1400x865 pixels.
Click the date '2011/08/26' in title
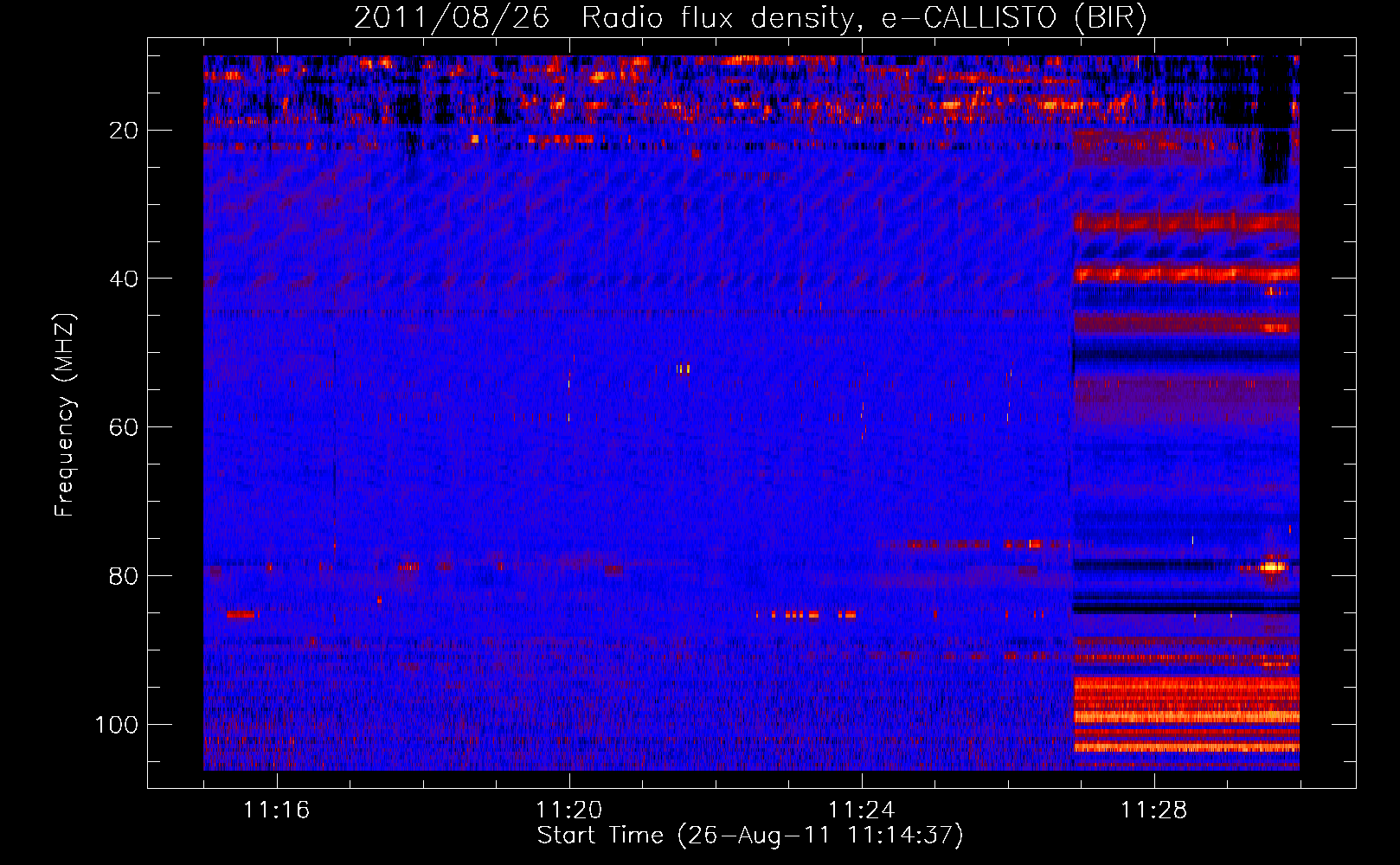coord(451,18)
